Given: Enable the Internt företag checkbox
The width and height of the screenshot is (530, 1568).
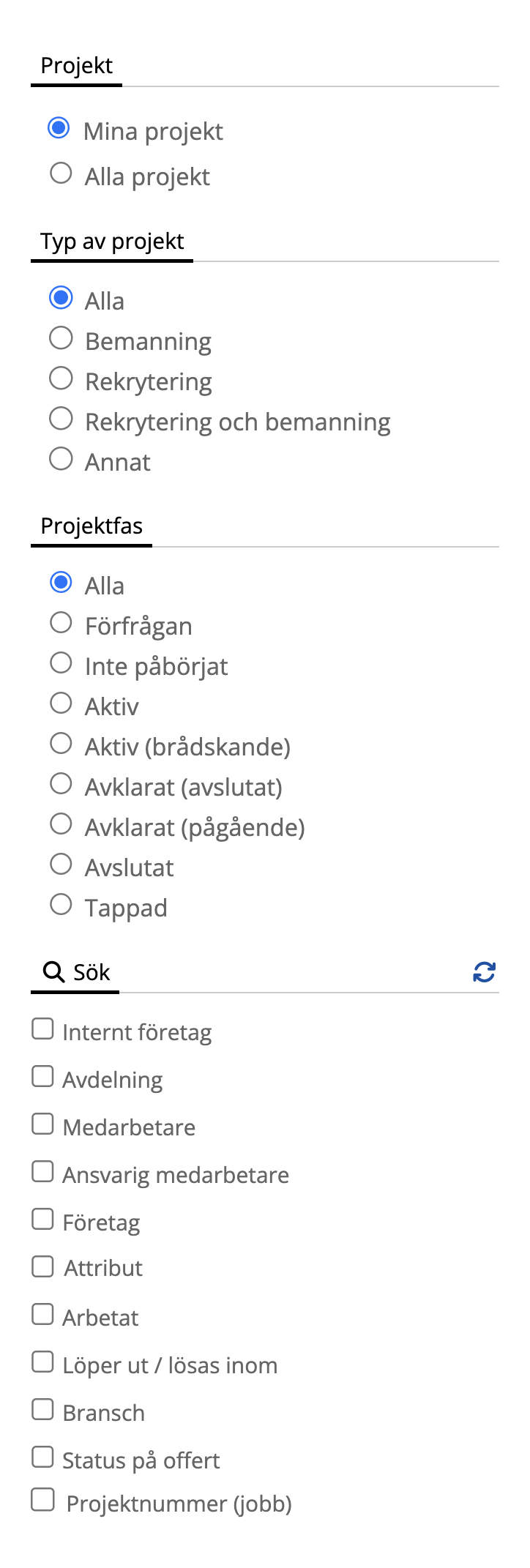Looking at the screenshot, I should (42, 1029).
